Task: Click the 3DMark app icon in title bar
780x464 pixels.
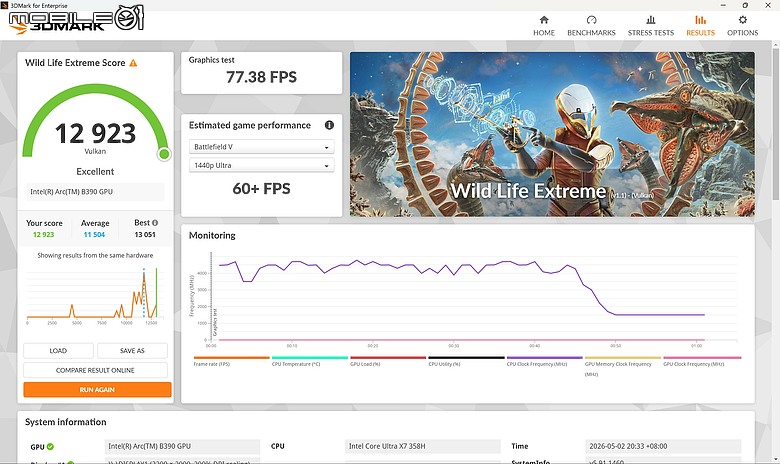Action: [x=4, y=5]
